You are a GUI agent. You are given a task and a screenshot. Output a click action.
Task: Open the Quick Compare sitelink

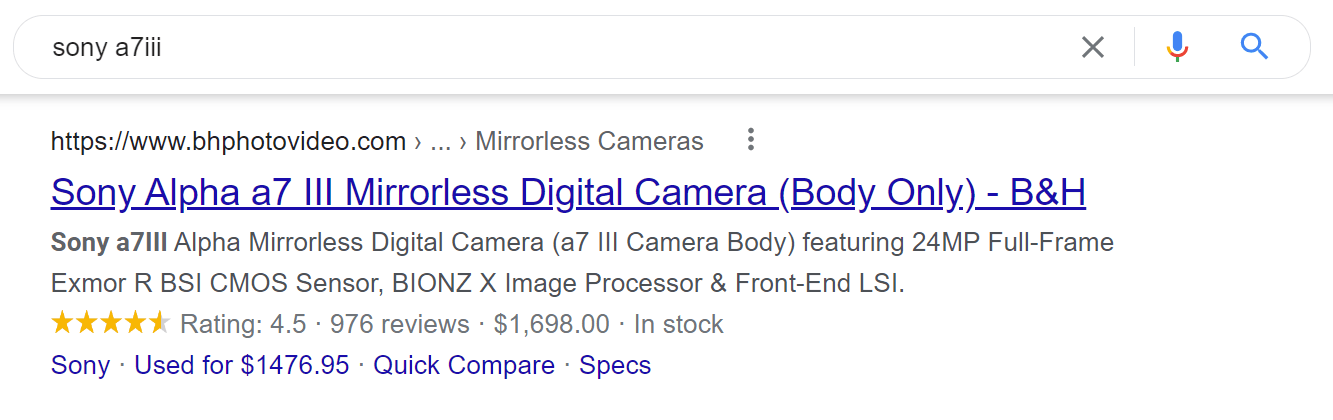tap(464, 365)
